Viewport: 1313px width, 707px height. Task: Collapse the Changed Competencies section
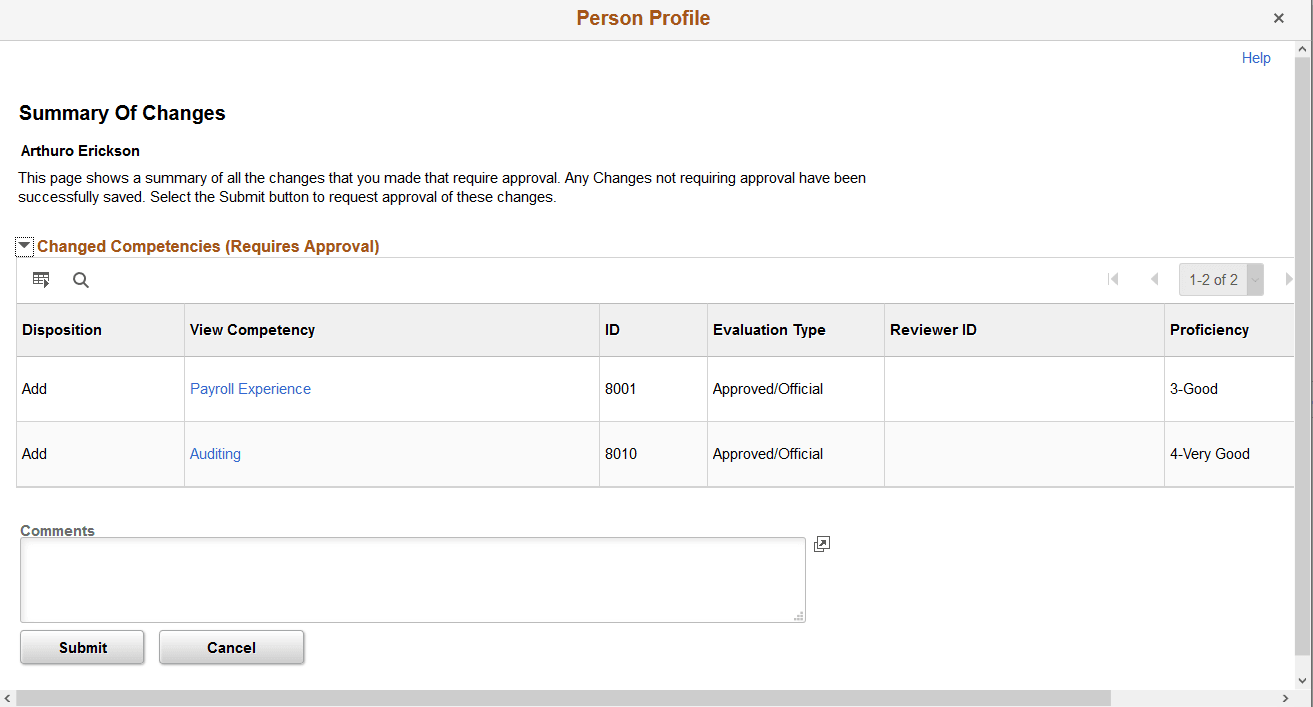25,246
